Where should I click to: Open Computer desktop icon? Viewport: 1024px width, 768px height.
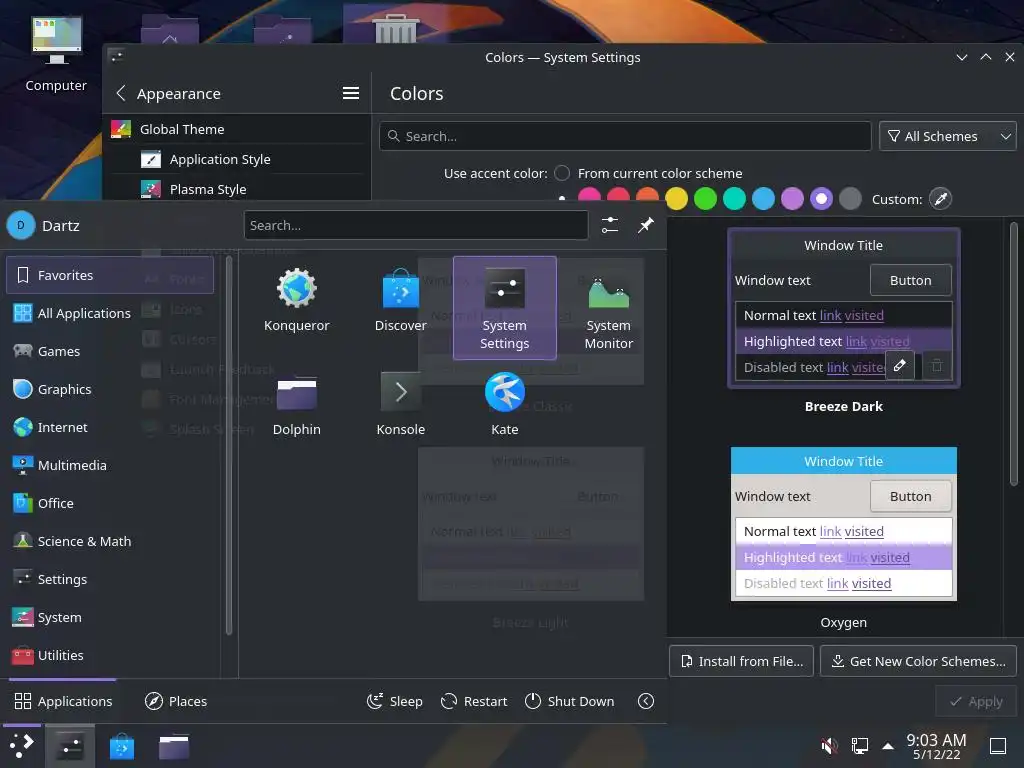pyautogui.click(x=56, y=55)
